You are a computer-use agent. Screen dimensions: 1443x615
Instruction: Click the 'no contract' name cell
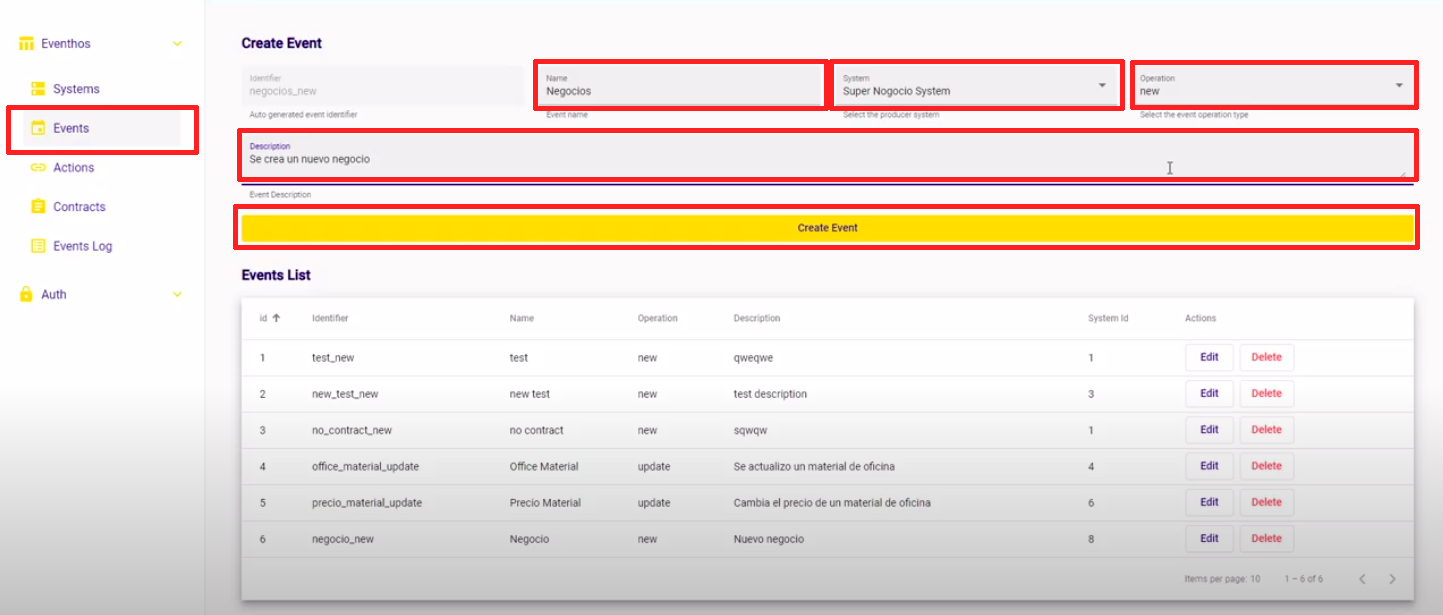click(x=537, y=430)
